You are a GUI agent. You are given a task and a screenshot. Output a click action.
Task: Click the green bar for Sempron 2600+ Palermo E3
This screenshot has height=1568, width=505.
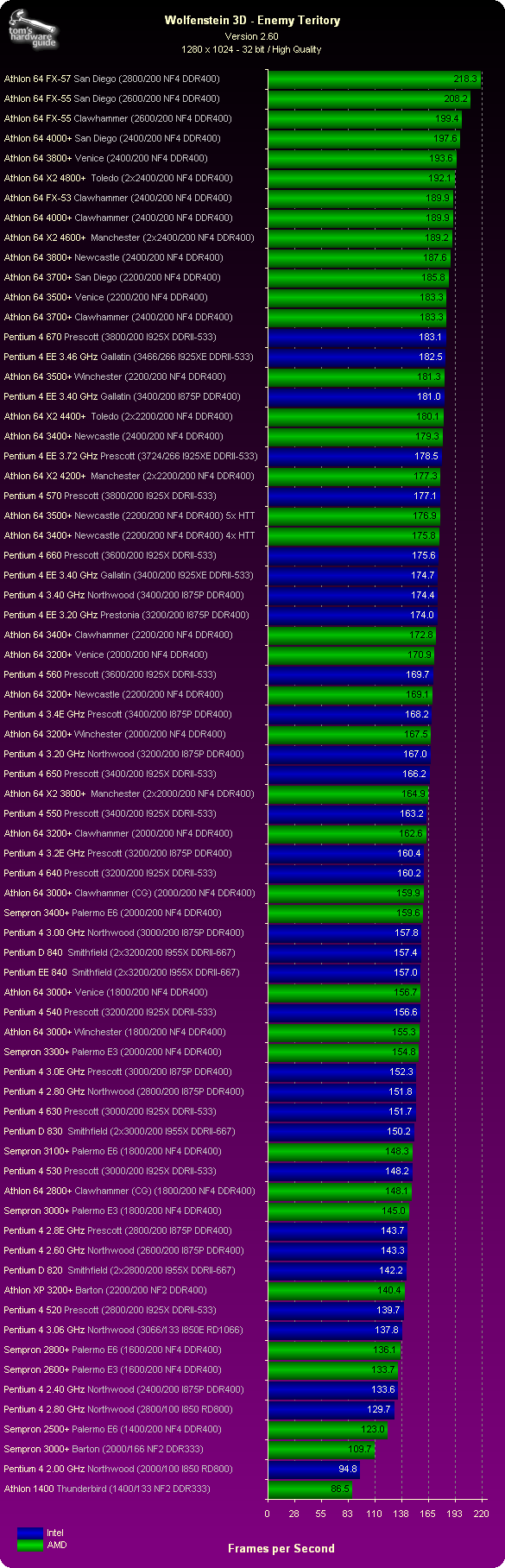tap(333, 1369)
